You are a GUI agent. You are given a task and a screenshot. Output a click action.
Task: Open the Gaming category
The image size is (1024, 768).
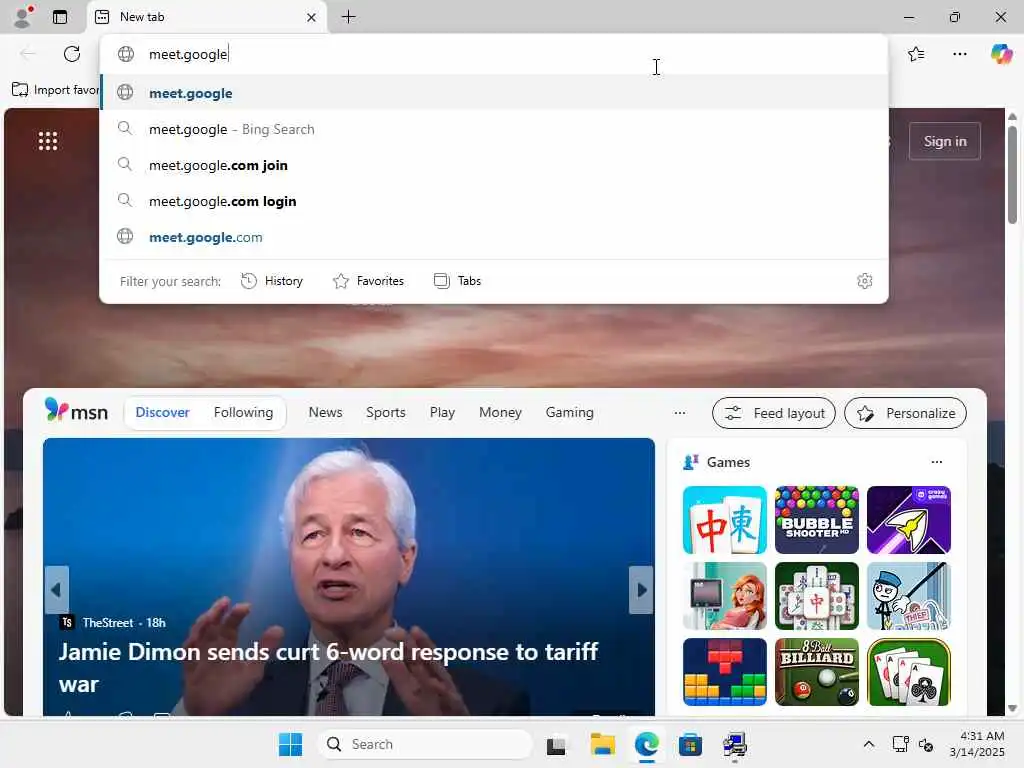[569, 413]
